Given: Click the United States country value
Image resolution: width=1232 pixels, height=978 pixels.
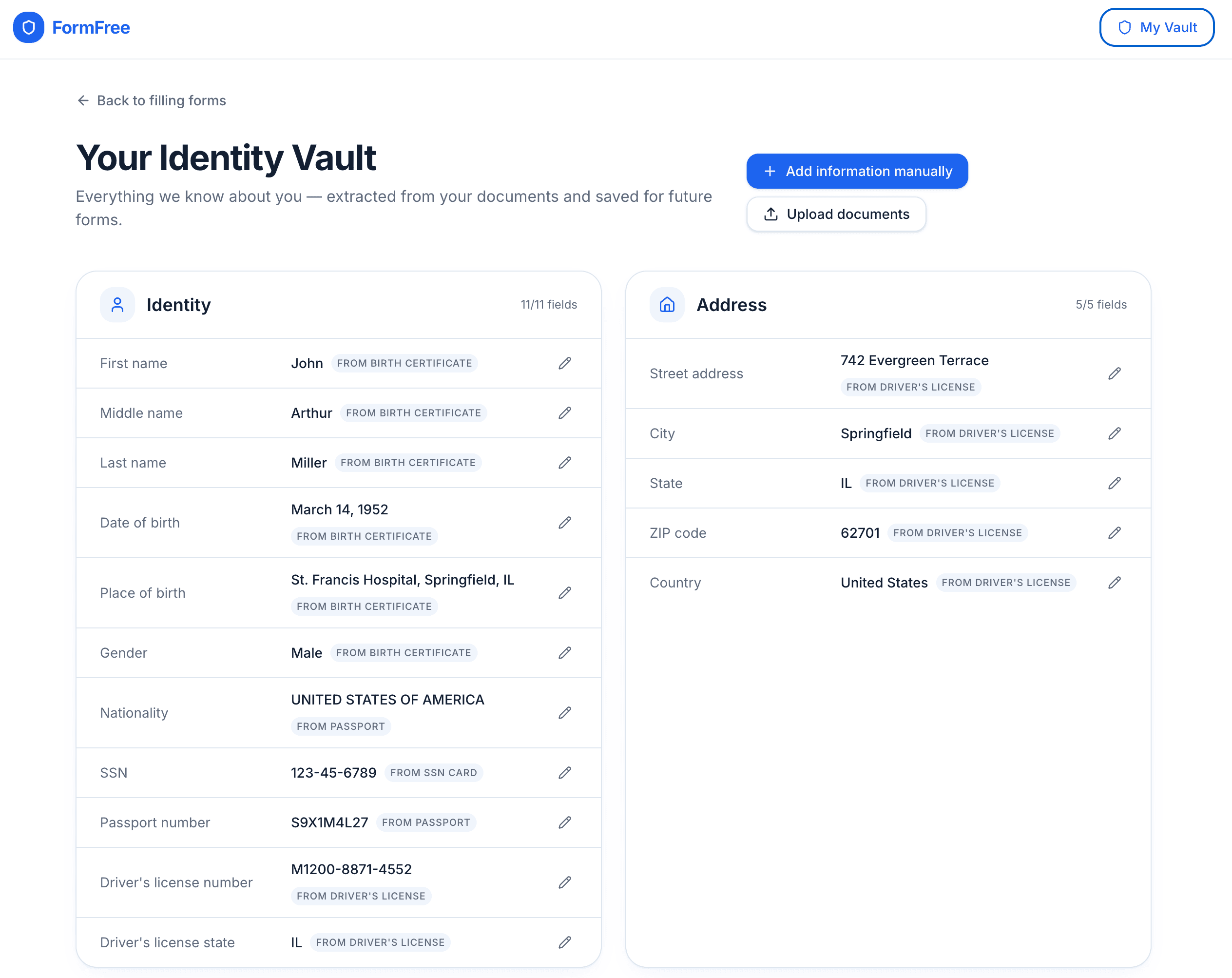Looking at the screenshot, I should 884,583.
